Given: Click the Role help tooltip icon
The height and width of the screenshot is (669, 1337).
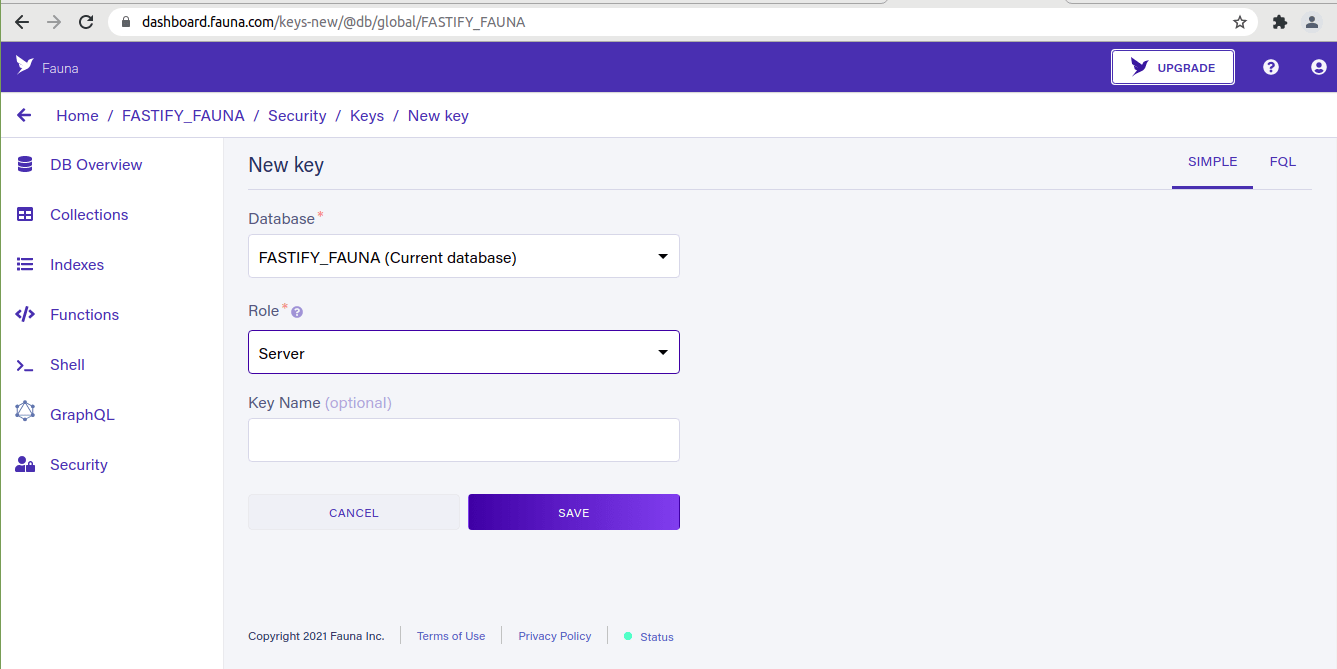Looking at the screenshot, I should pyautogui.click(x=297, y=312).
